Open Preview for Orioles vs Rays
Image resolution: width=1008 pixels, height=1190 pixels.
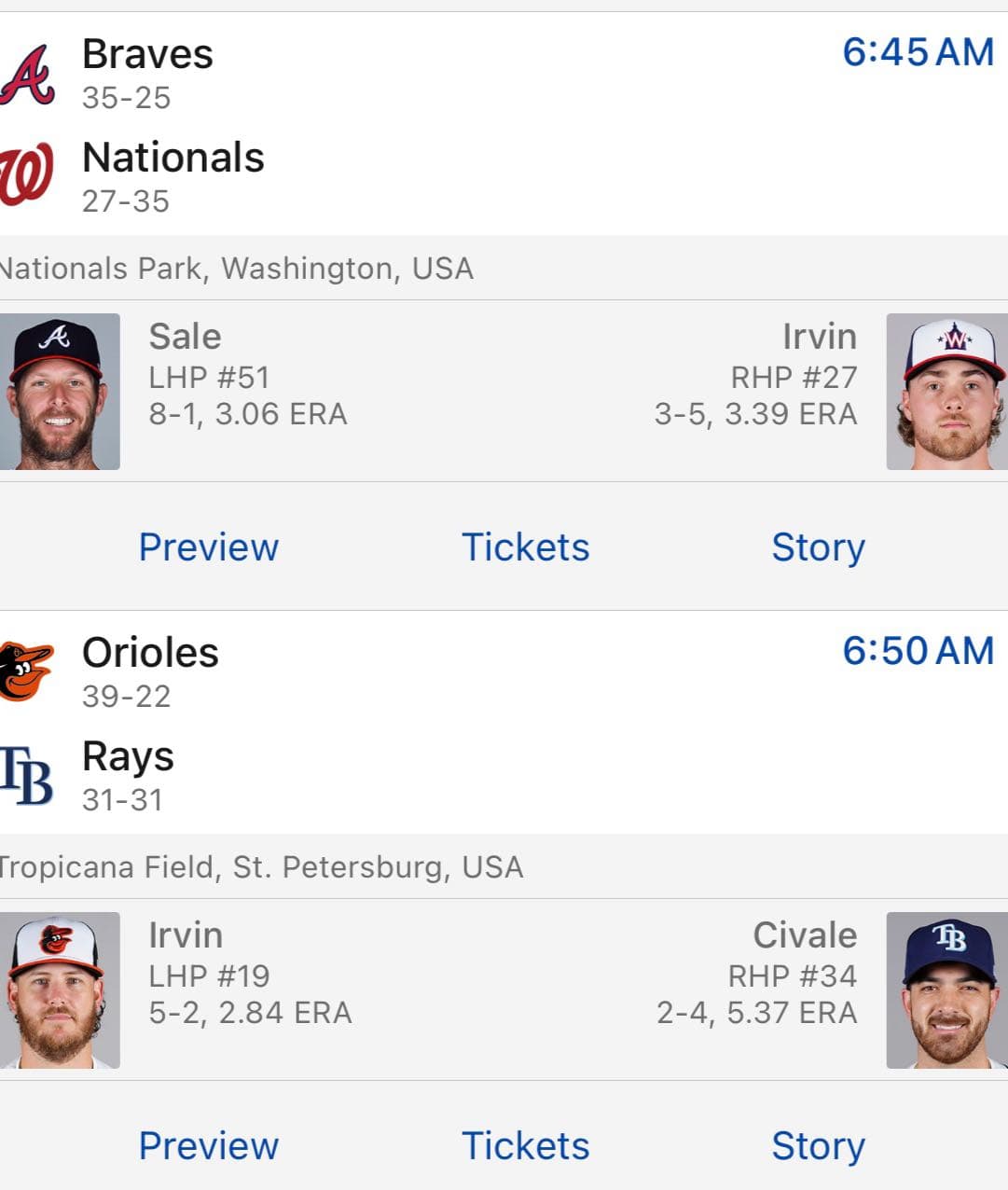coord(208,1146)
